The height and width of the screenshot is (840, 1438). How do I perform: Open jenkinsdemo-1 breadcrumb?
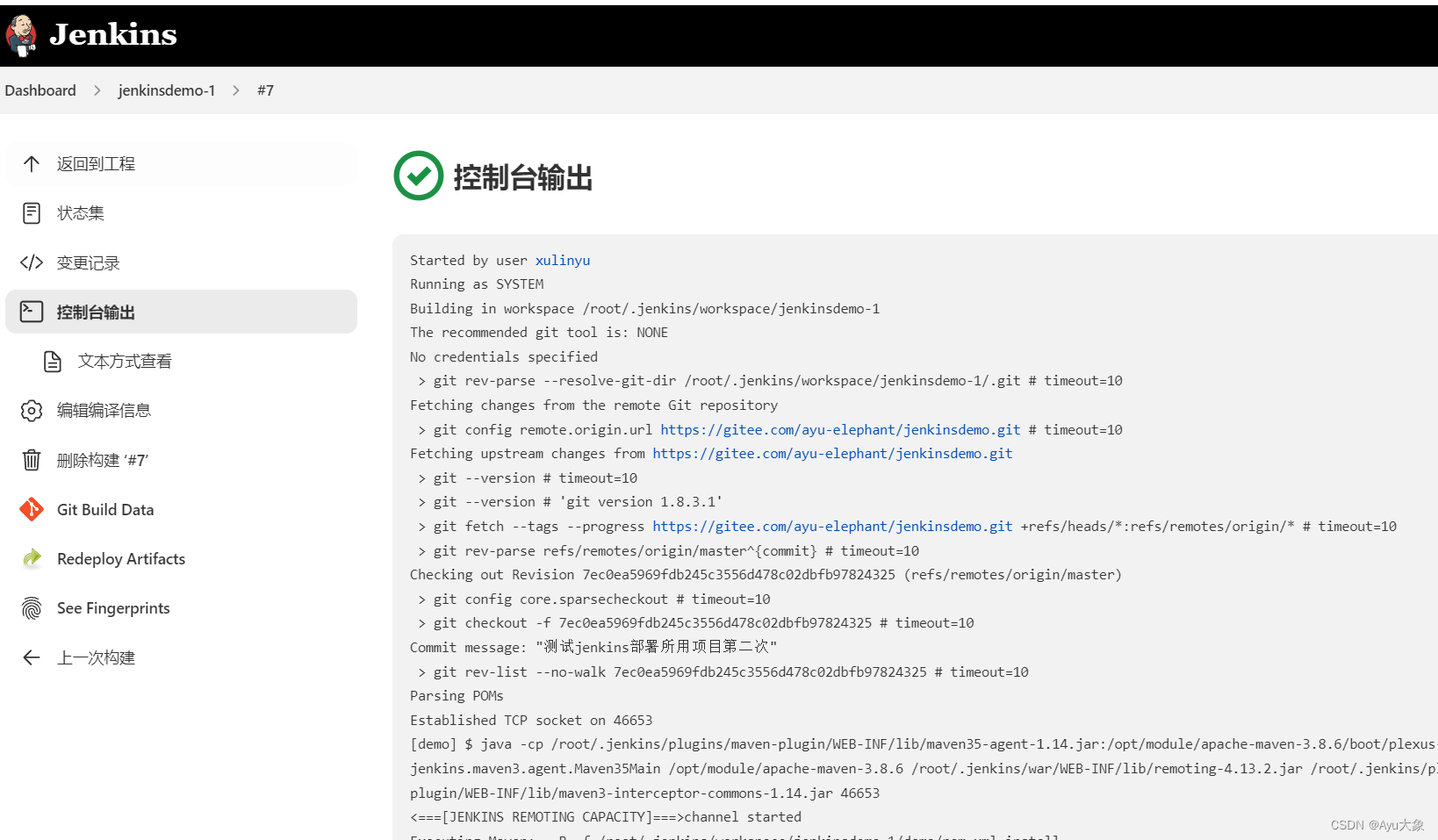(167, 90)
